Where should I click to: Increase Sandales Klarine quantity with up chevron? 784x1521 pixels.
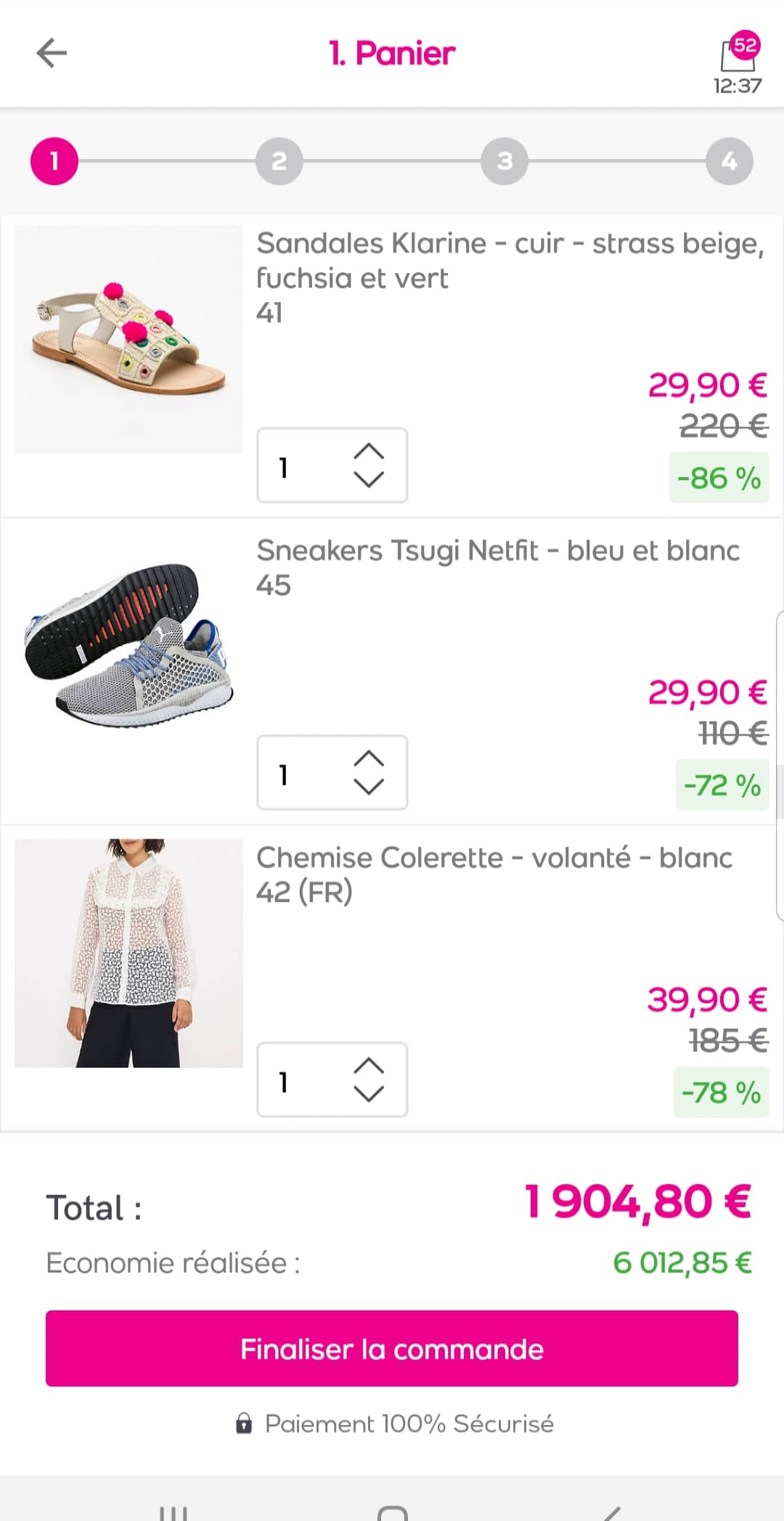368,452
